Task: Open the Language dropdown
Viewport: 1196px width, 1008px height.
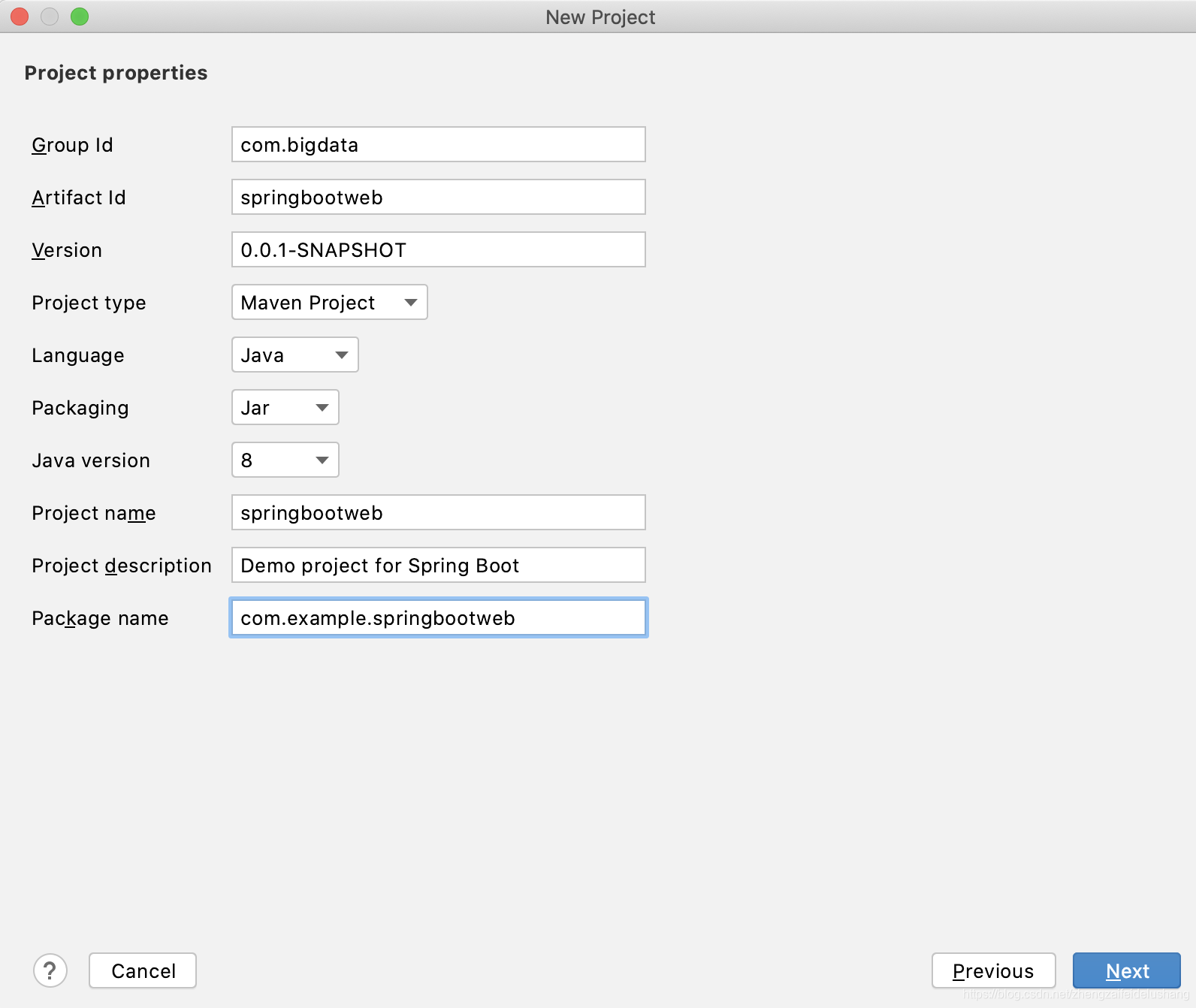Action: pyautogui.click(x=295, y=355)
